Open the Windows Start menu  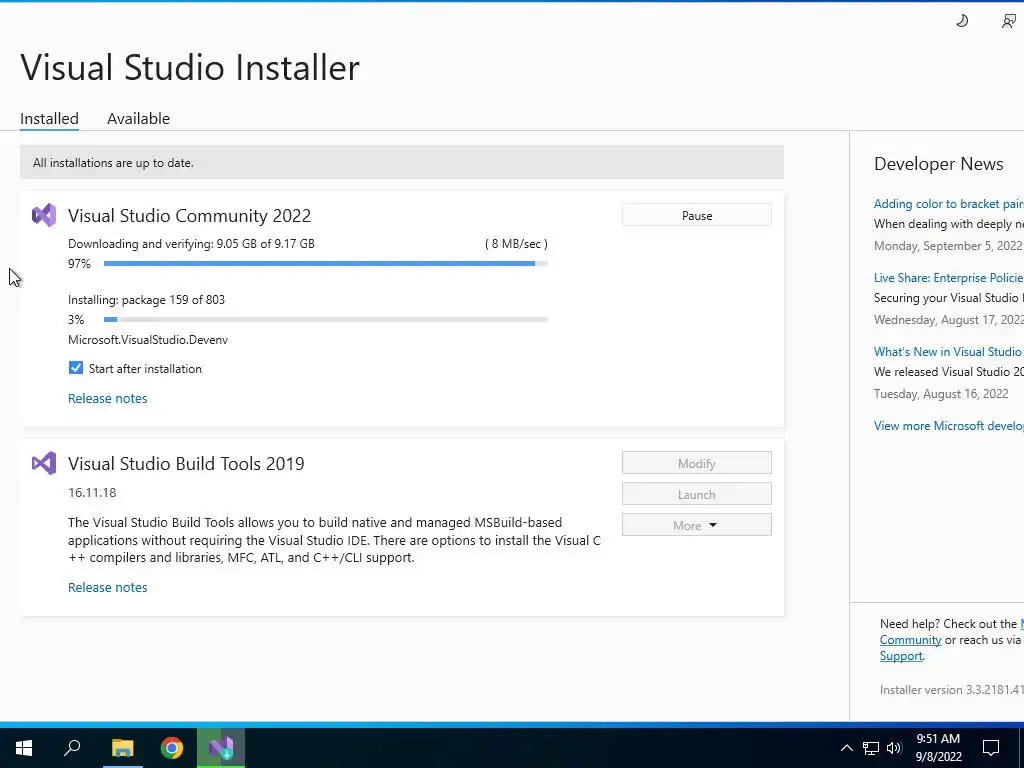(x=24, y=748)
